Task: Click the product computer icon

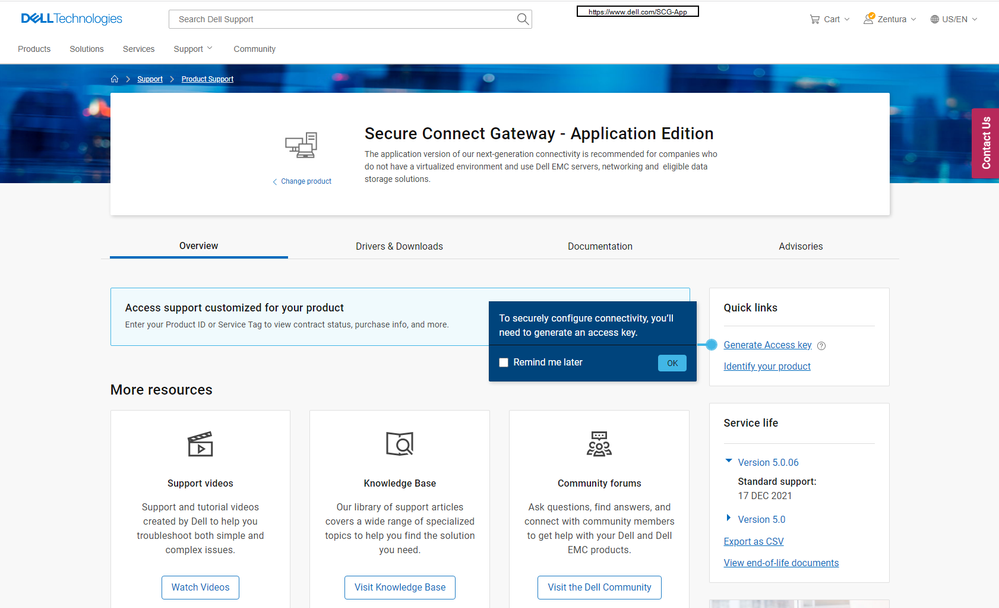Action: click(x=301, y=145)
